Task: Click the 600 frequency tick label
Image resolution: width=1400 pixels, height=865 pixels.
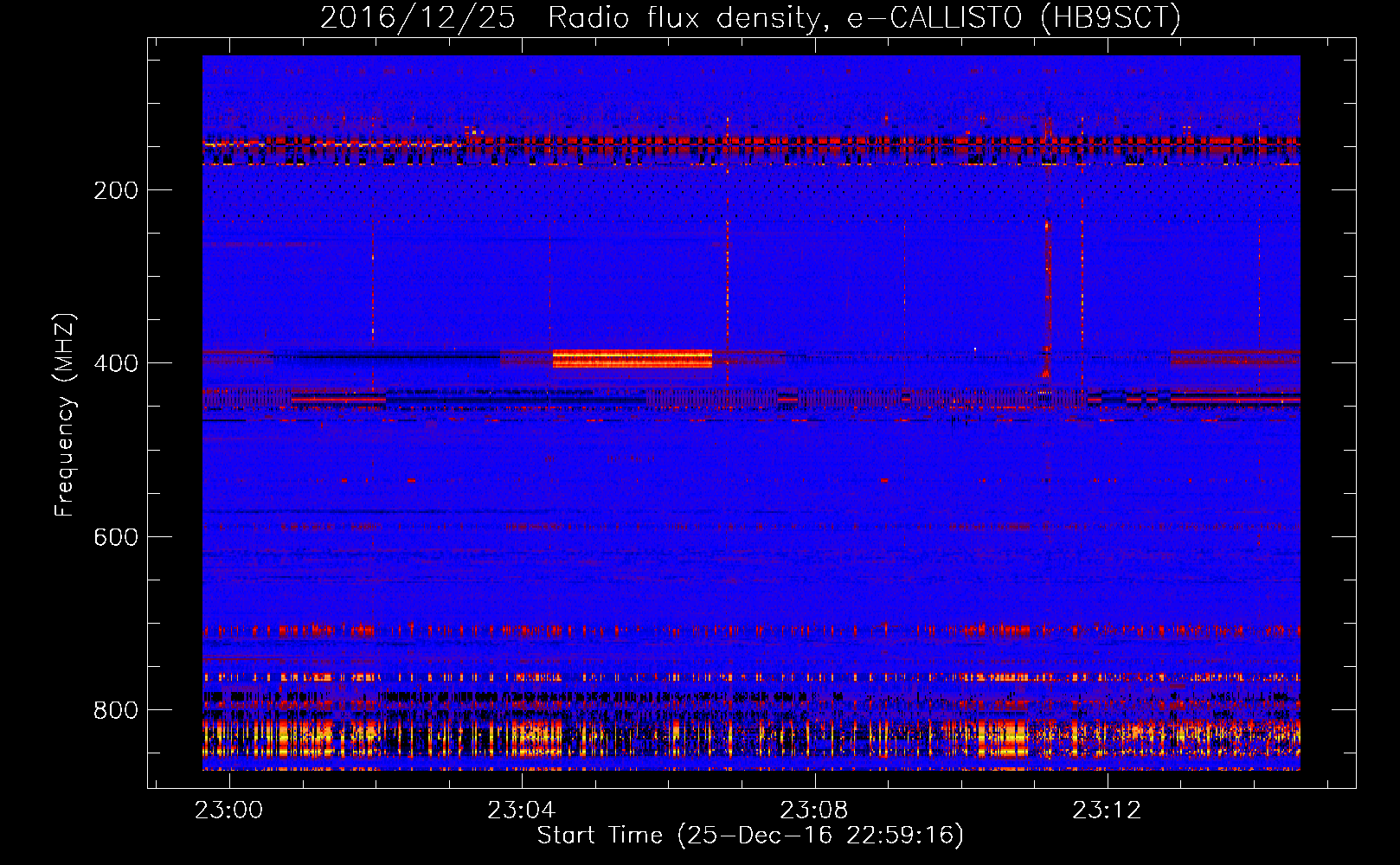Action: coord(116,537)
